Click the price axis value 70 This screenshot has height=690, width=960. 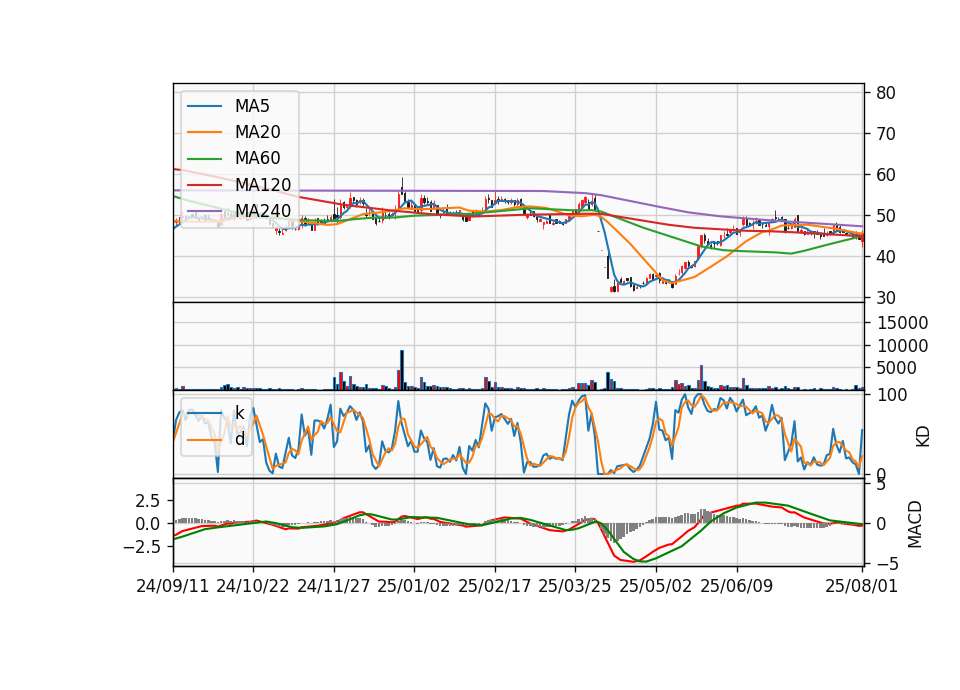click(886, 134)
